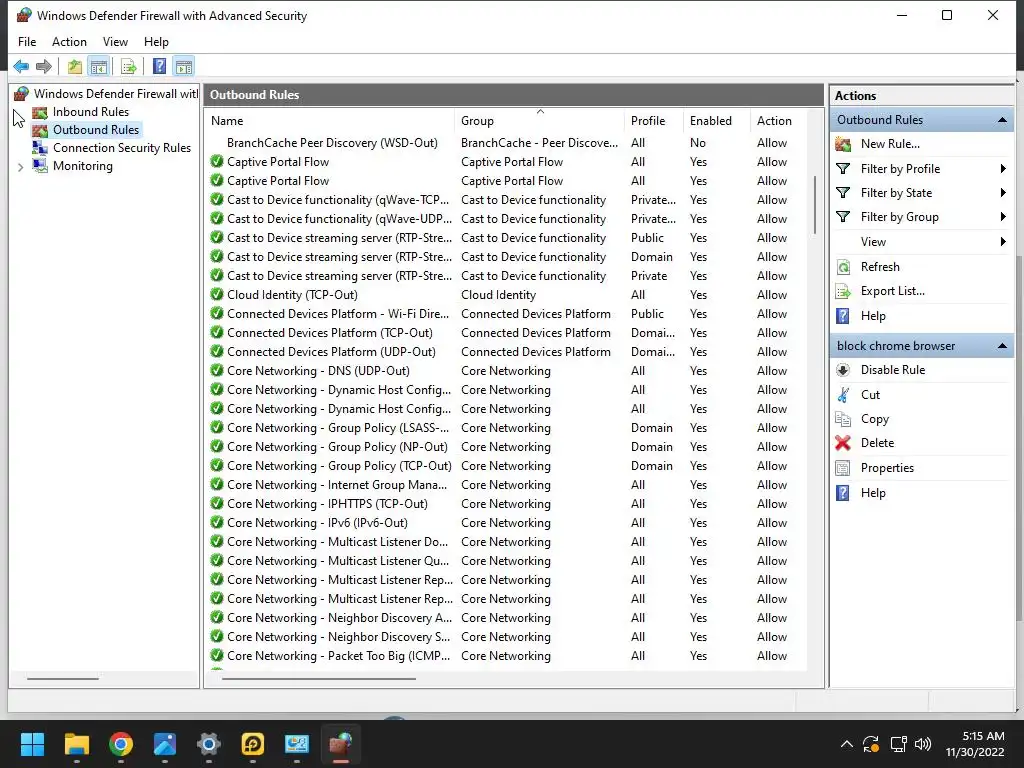Sort by the Profile column header

pyautogui.click(x=654, y=121)
